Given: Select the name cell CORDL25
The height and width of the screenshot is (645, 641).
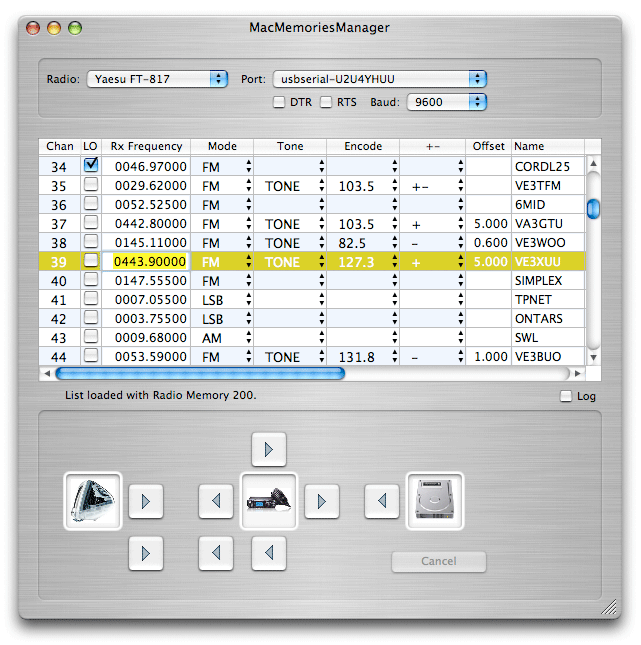Looking at the screenshot, I should (x=548, y=167).
